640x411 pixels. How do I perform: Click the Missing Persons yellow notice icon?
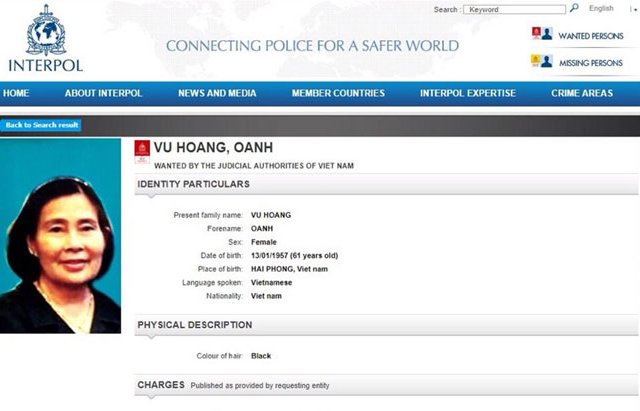point(541,61)
